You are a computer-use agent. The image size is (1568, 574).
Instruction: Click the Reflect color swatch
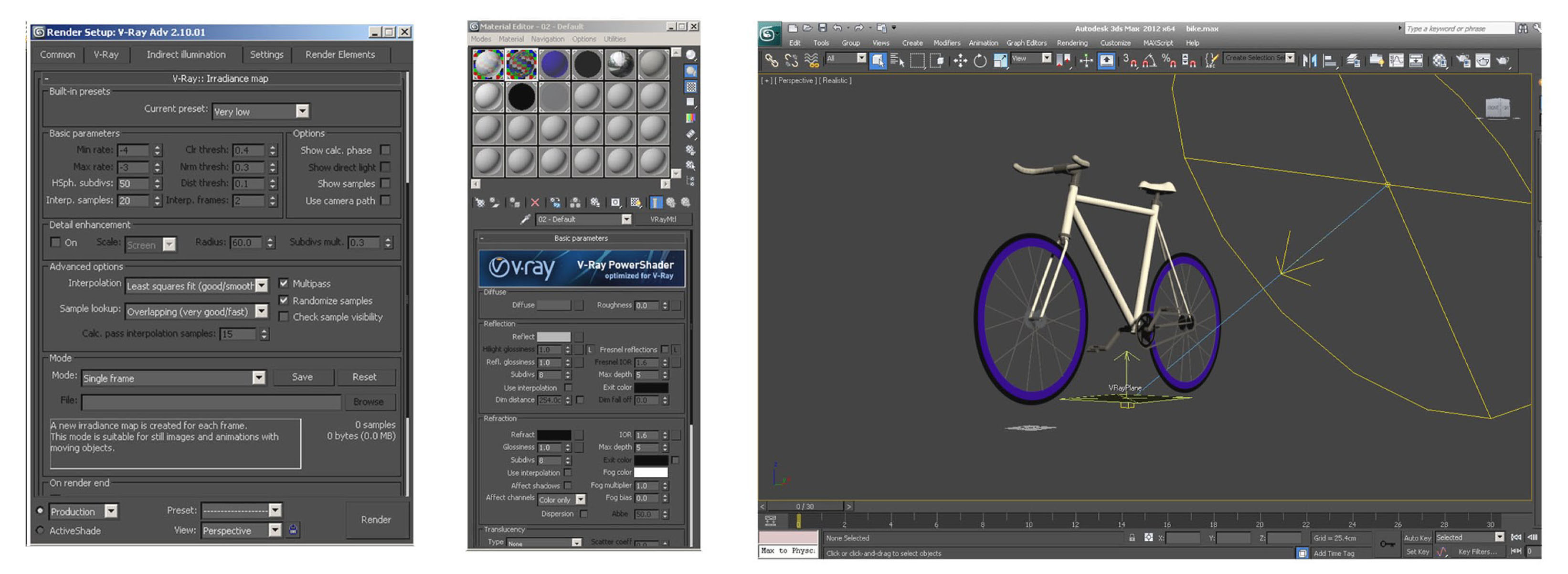tap(553, 337)
